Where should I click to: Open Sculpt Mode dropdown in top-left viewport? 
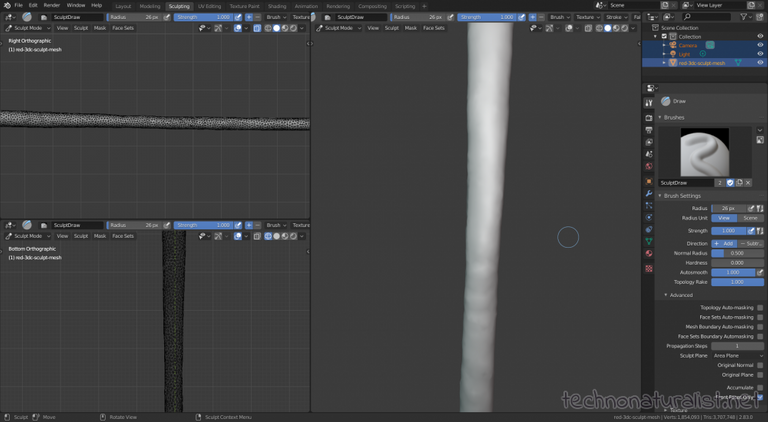pos(28,28)
